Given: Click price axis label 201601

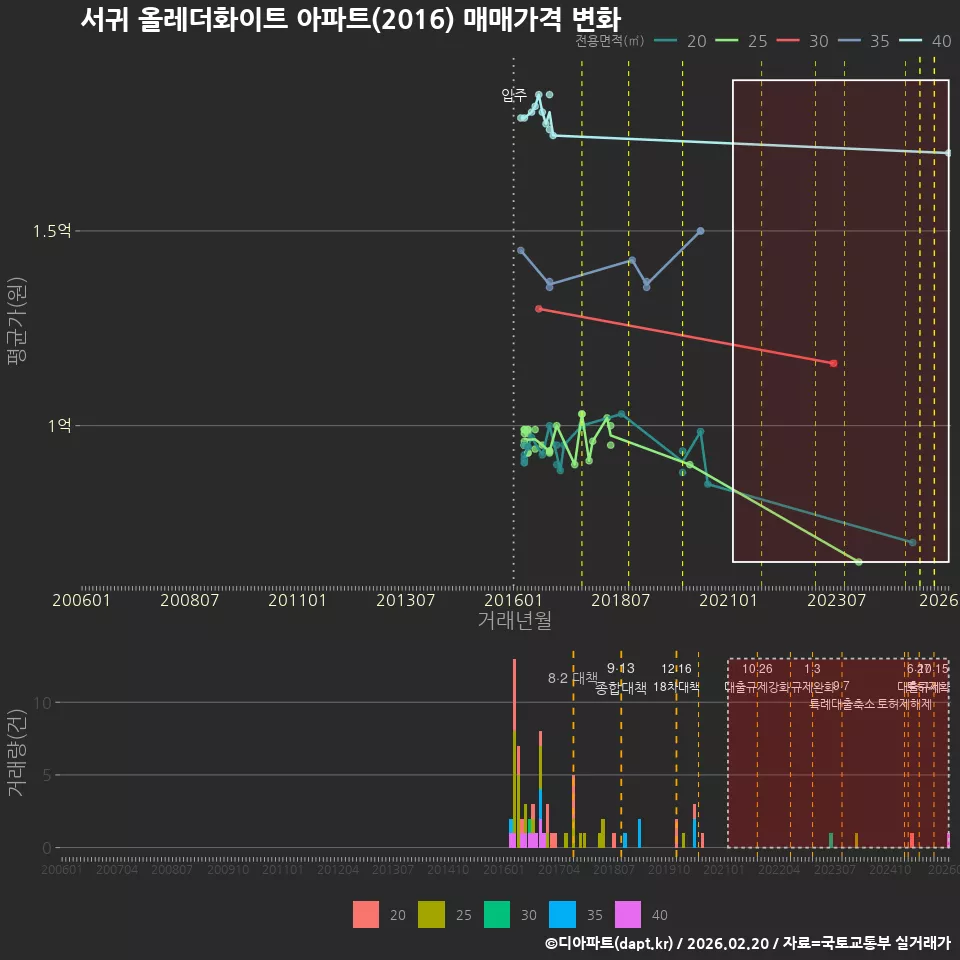Looking at the screenshot, I should [513, 600].
